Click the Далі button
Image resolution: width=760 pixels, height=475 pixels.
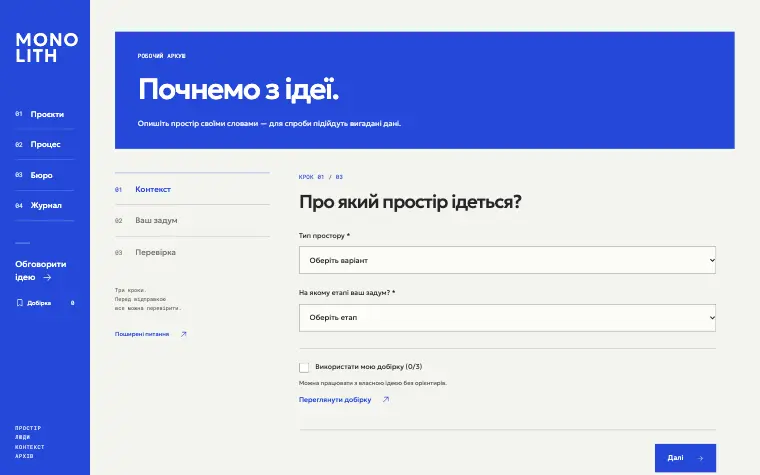pos(685,458)
